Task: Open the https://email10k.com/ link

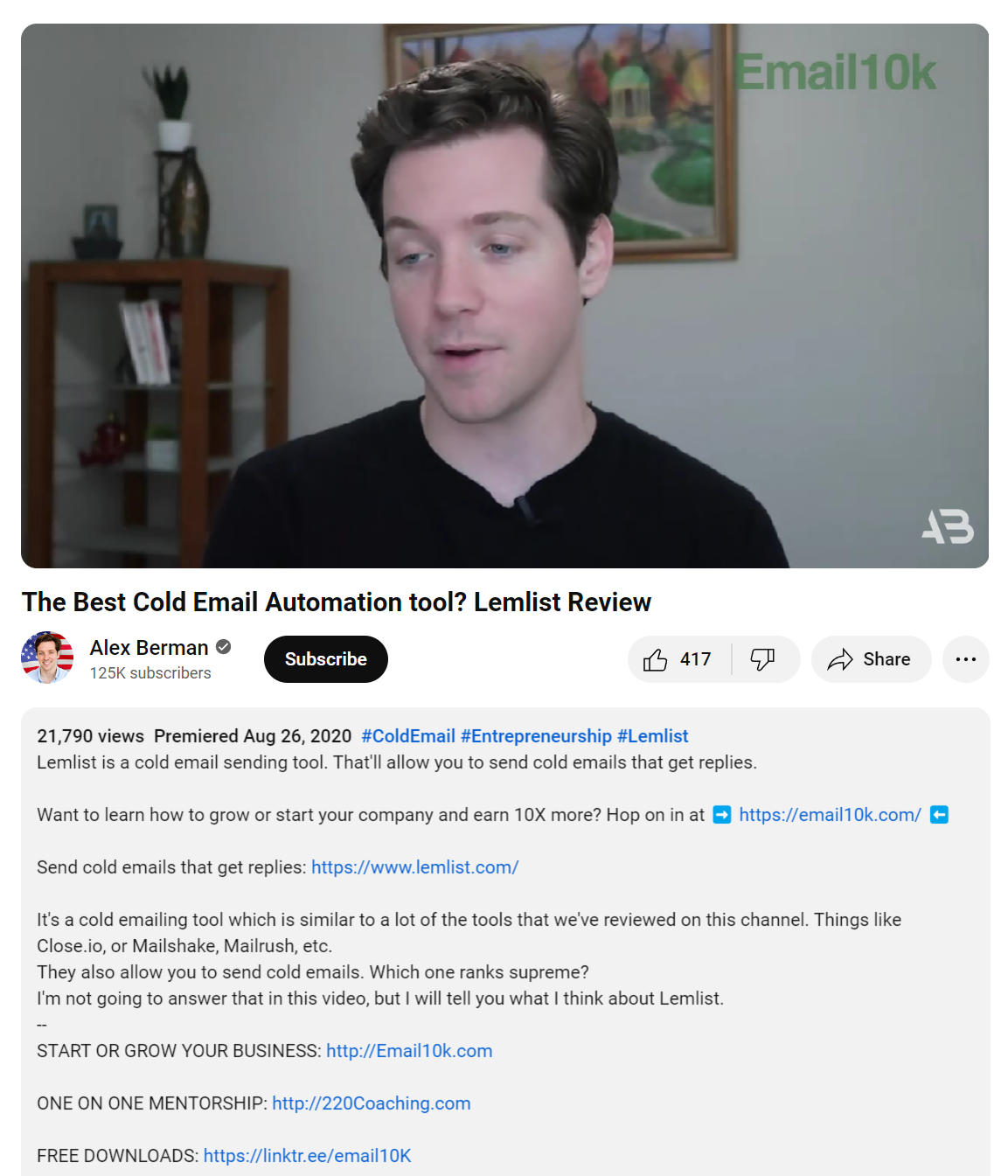Action: (831, 815)
